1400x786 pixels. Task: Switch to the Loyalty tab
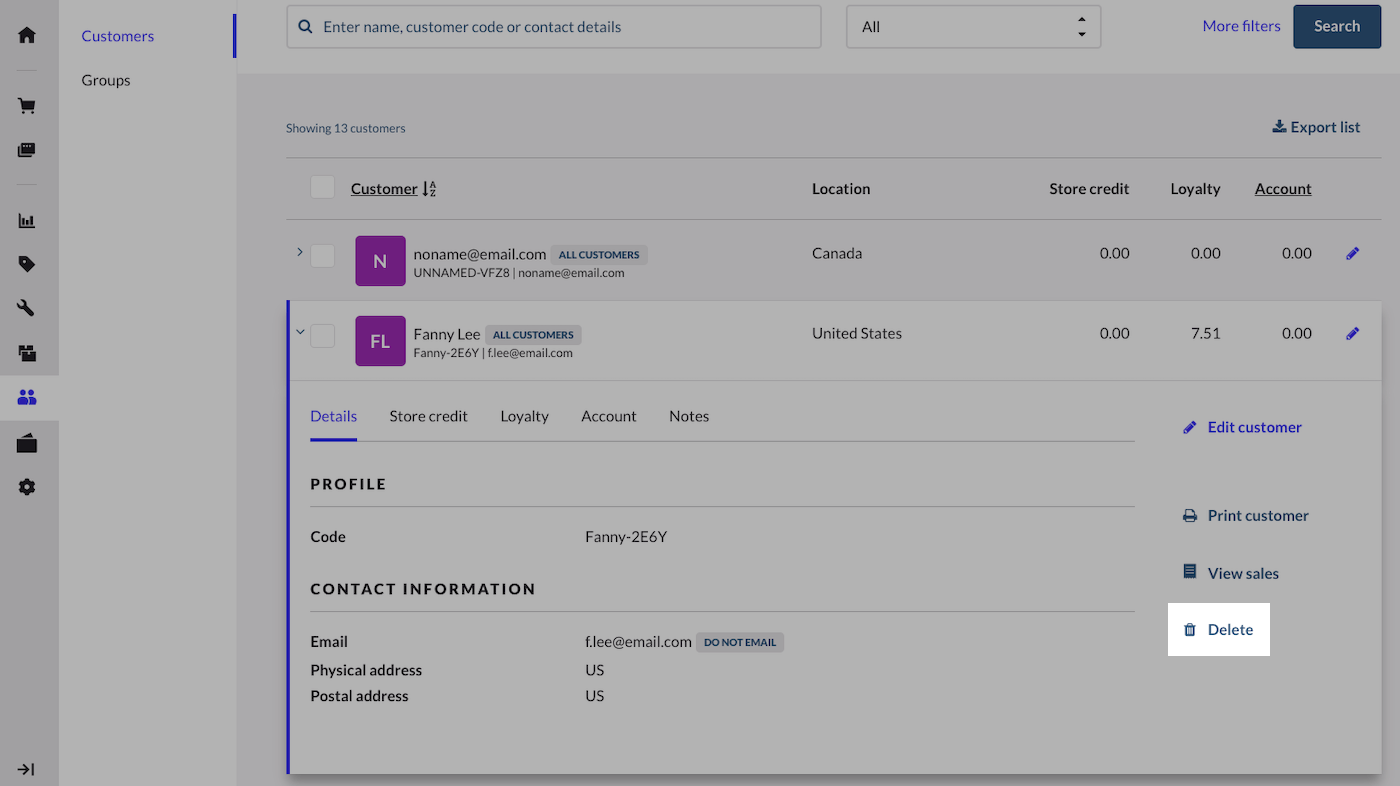point(524,416)
